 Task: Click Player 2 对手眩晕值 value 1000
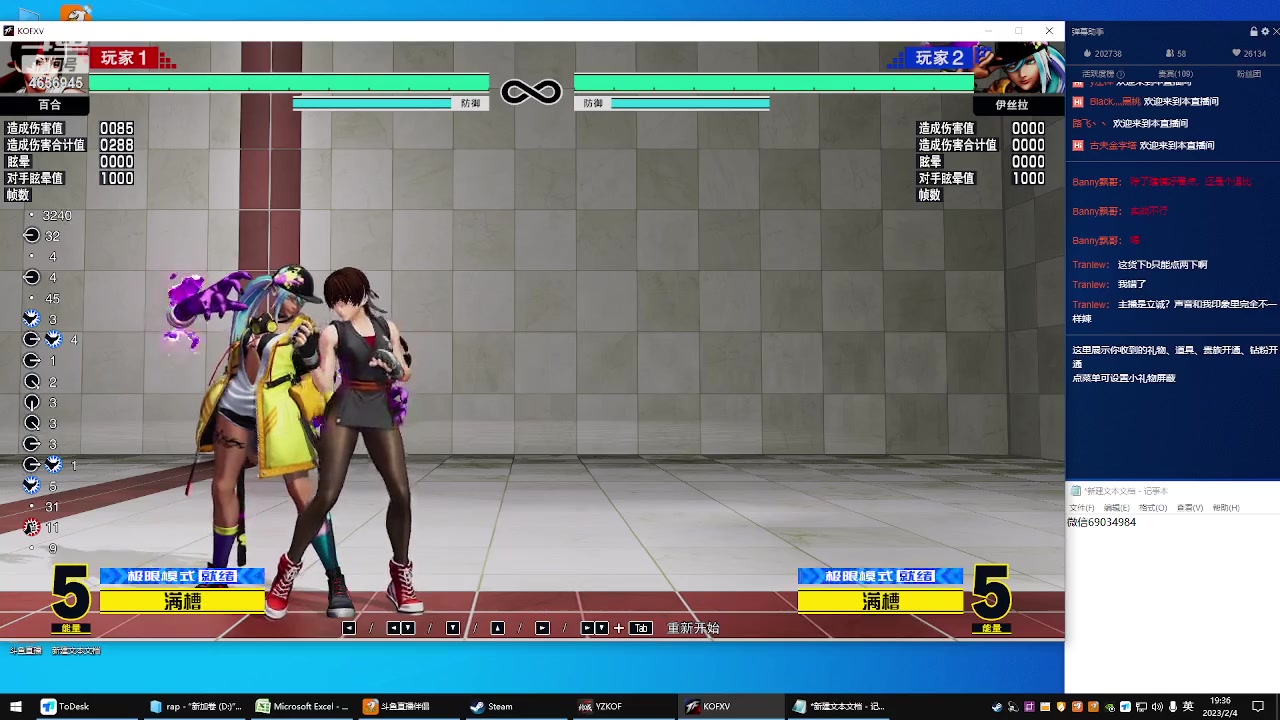[x=1028, y=178]
